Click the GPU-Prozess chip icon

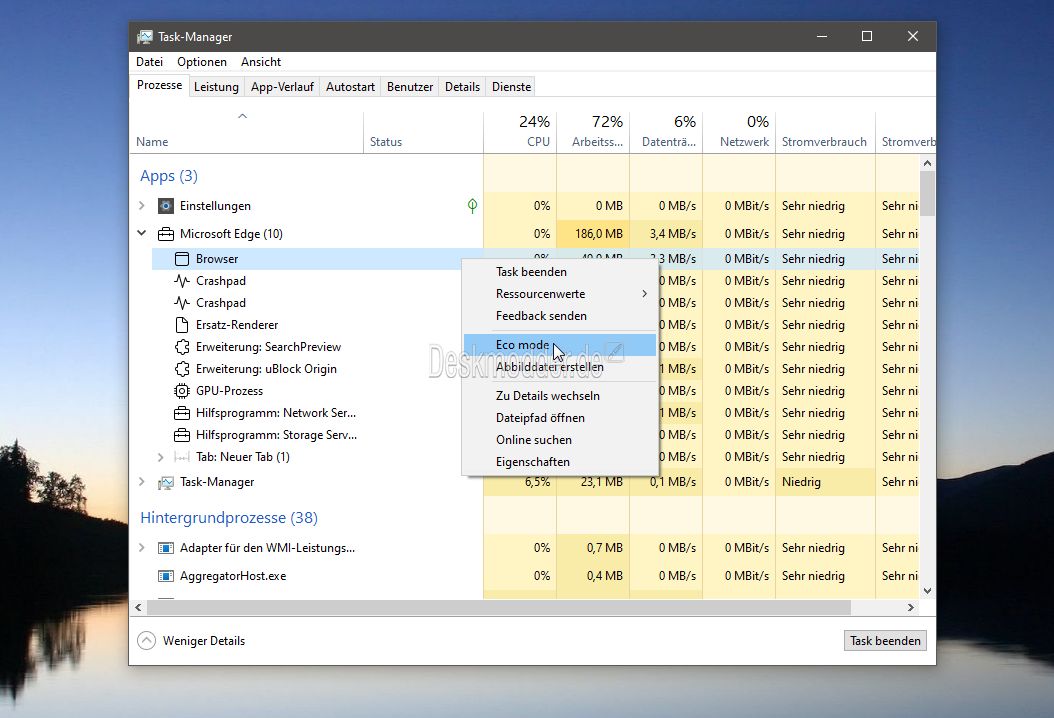click(181, 391)
